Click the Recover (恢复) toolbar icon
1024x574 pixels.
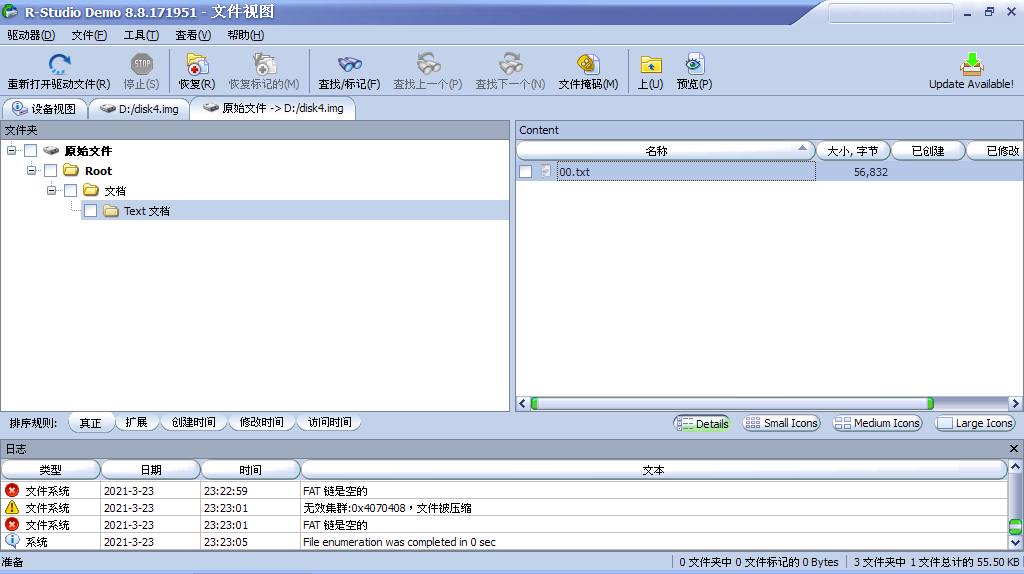[x=197, y=64]
